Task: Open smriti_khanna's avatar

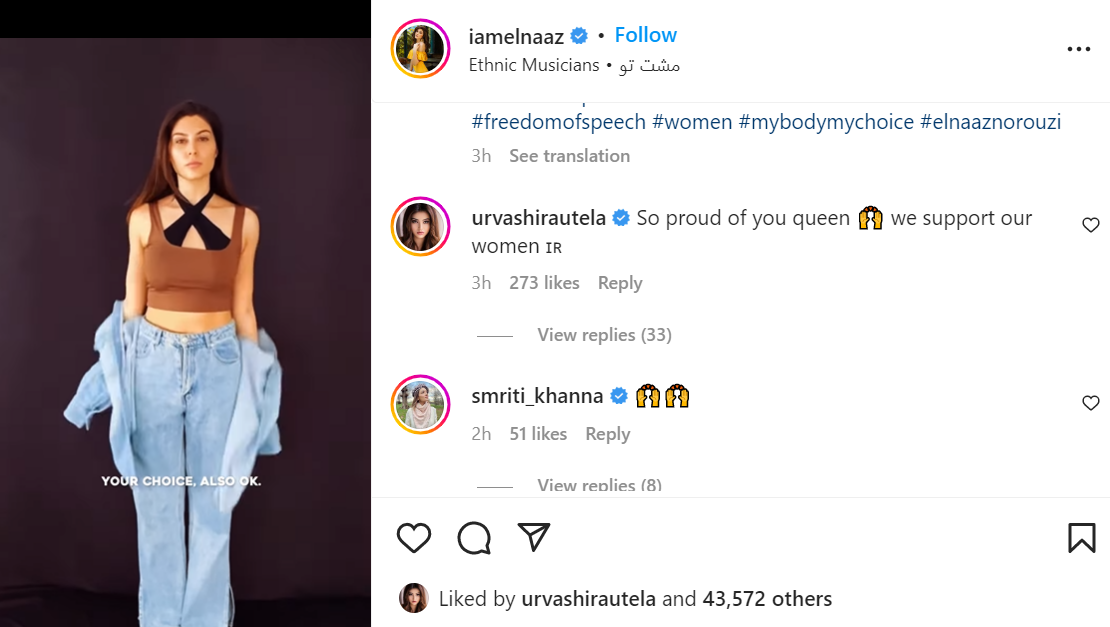Action: click(x=420, y=404)
